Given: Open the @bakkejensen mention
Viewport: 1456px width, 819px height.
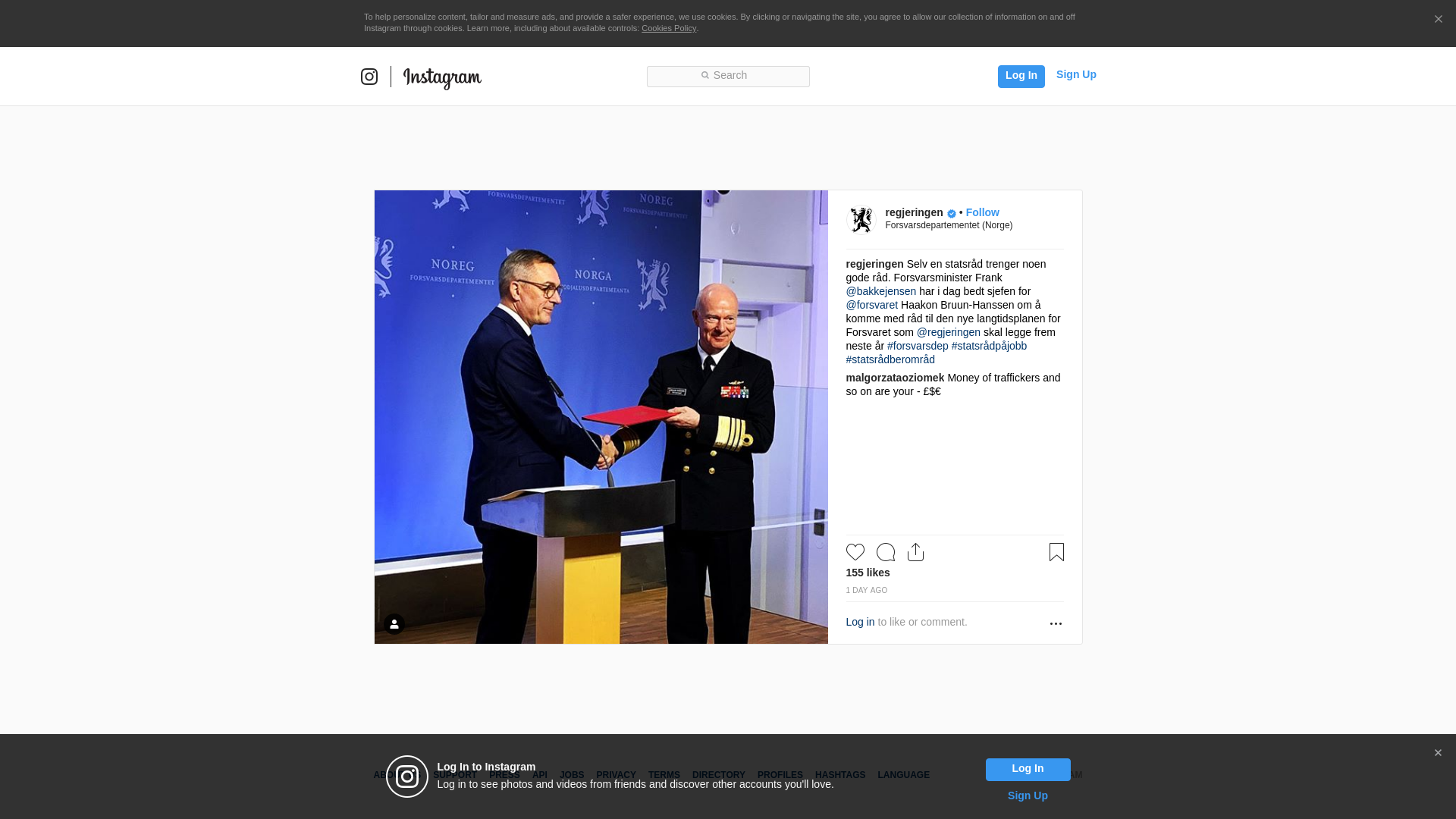Looking at the screenshot, I should tap(881, 291).
